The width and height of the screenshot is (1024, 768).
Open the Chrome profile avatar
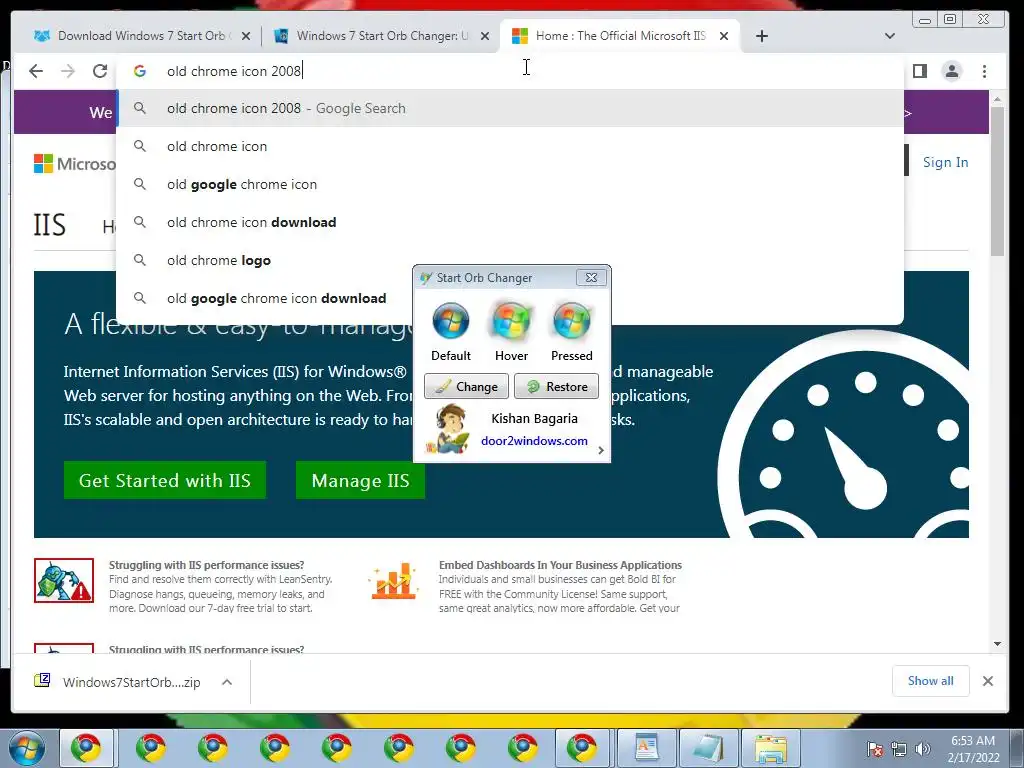tap(952, 71)
